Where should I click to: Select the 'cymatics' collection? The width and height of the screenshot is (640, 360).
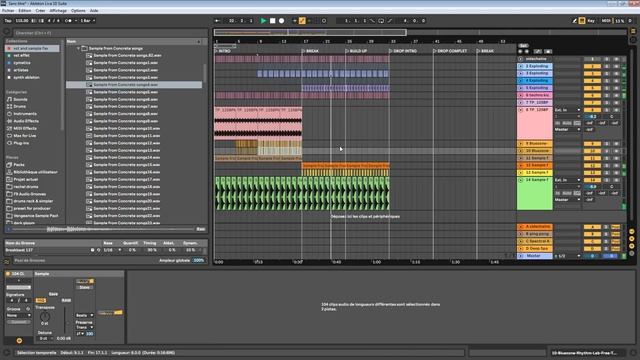pos(22,63)
